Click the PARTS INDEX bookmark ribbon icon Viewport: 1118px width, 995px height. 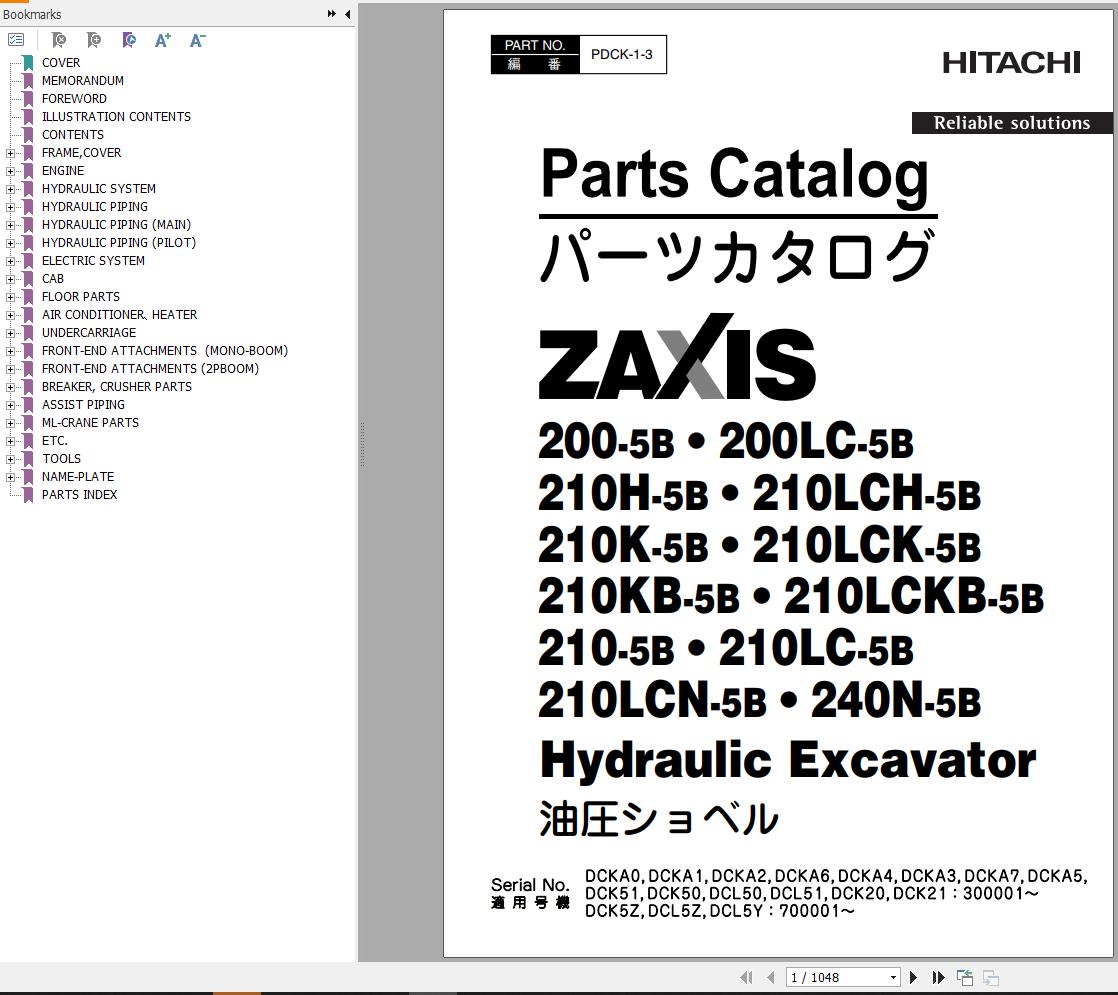(x=29, y=495)
